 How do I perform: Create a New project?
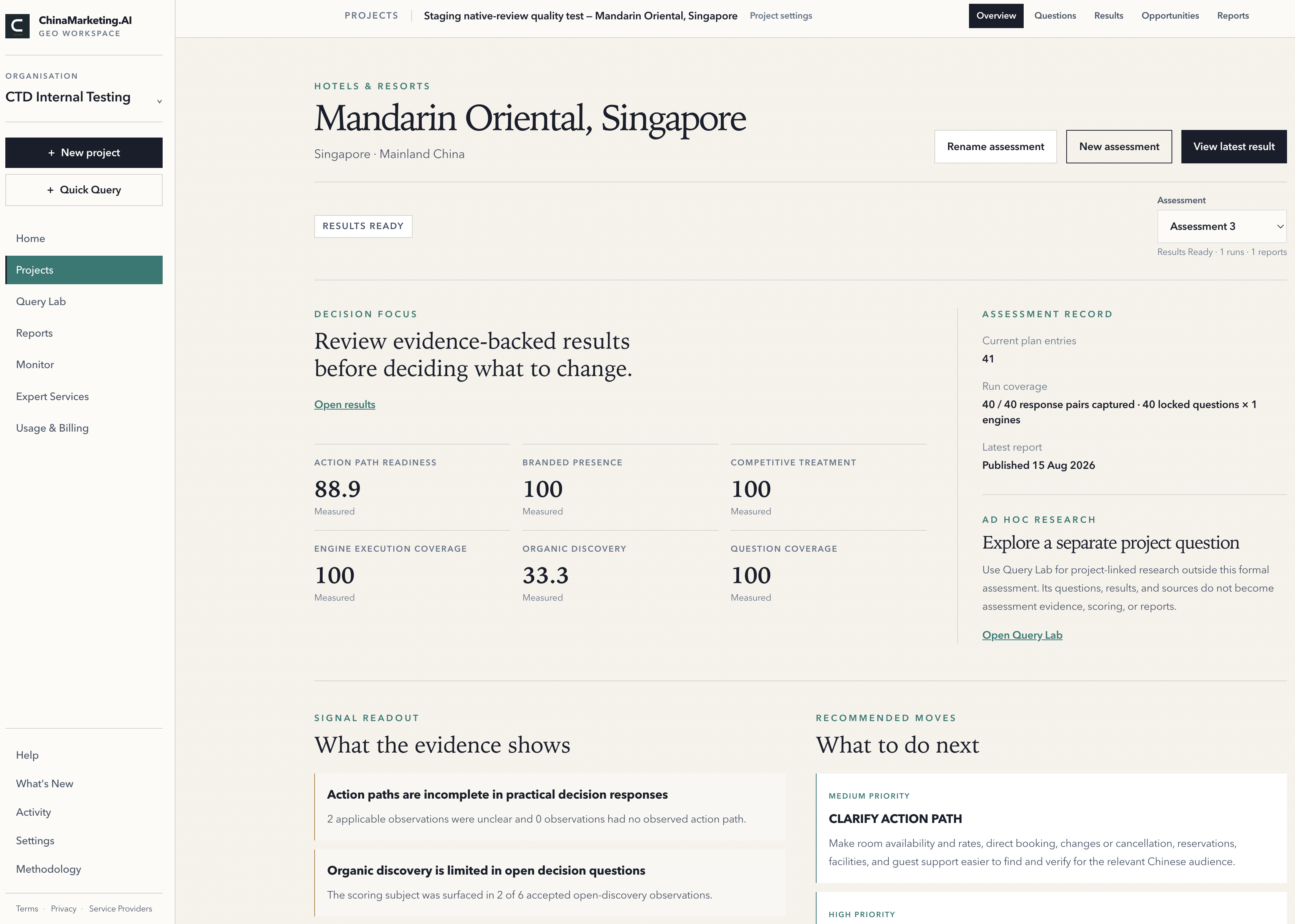click(x=84, y=152)
